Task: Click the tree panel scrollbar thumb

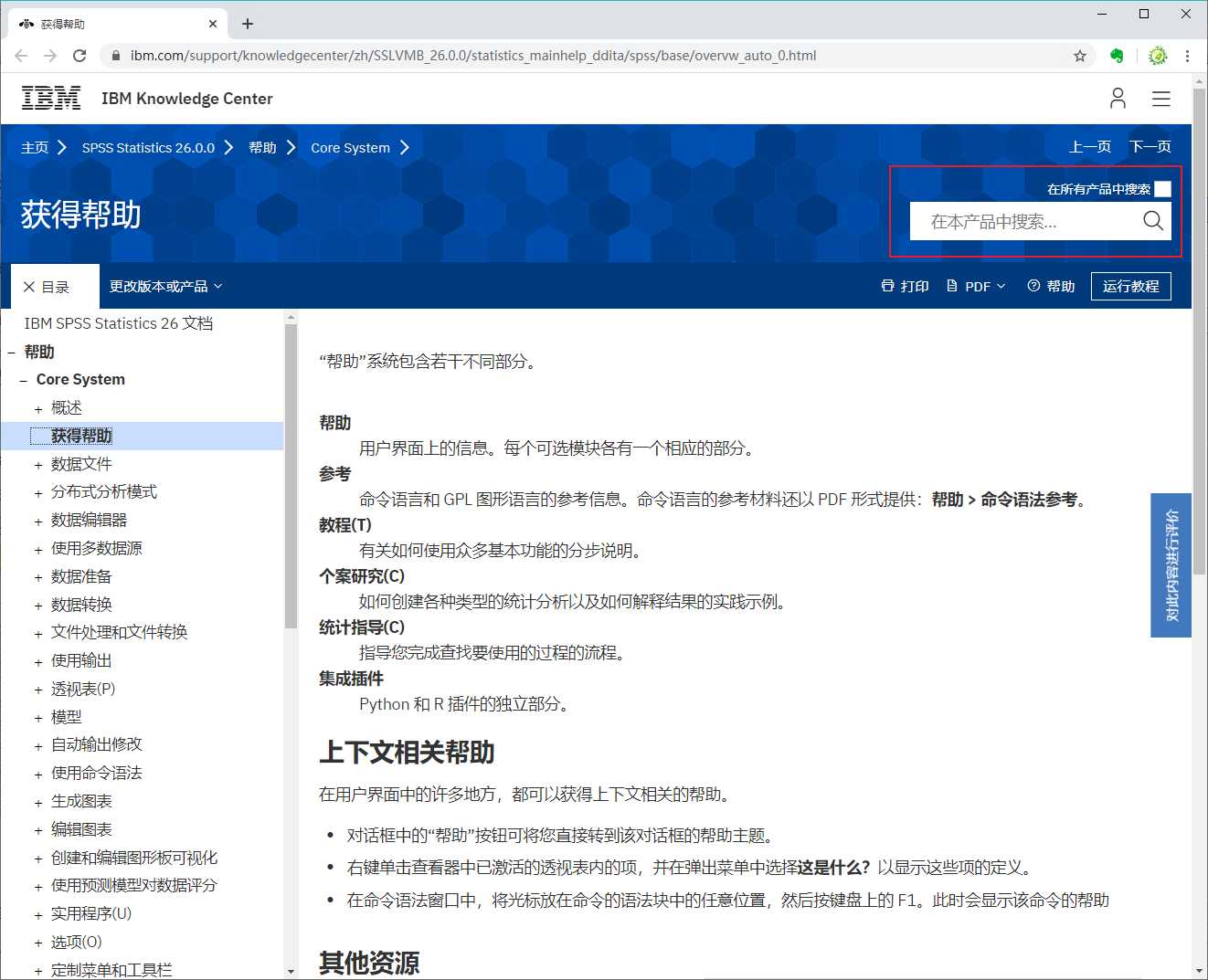Action: point(291,476)
